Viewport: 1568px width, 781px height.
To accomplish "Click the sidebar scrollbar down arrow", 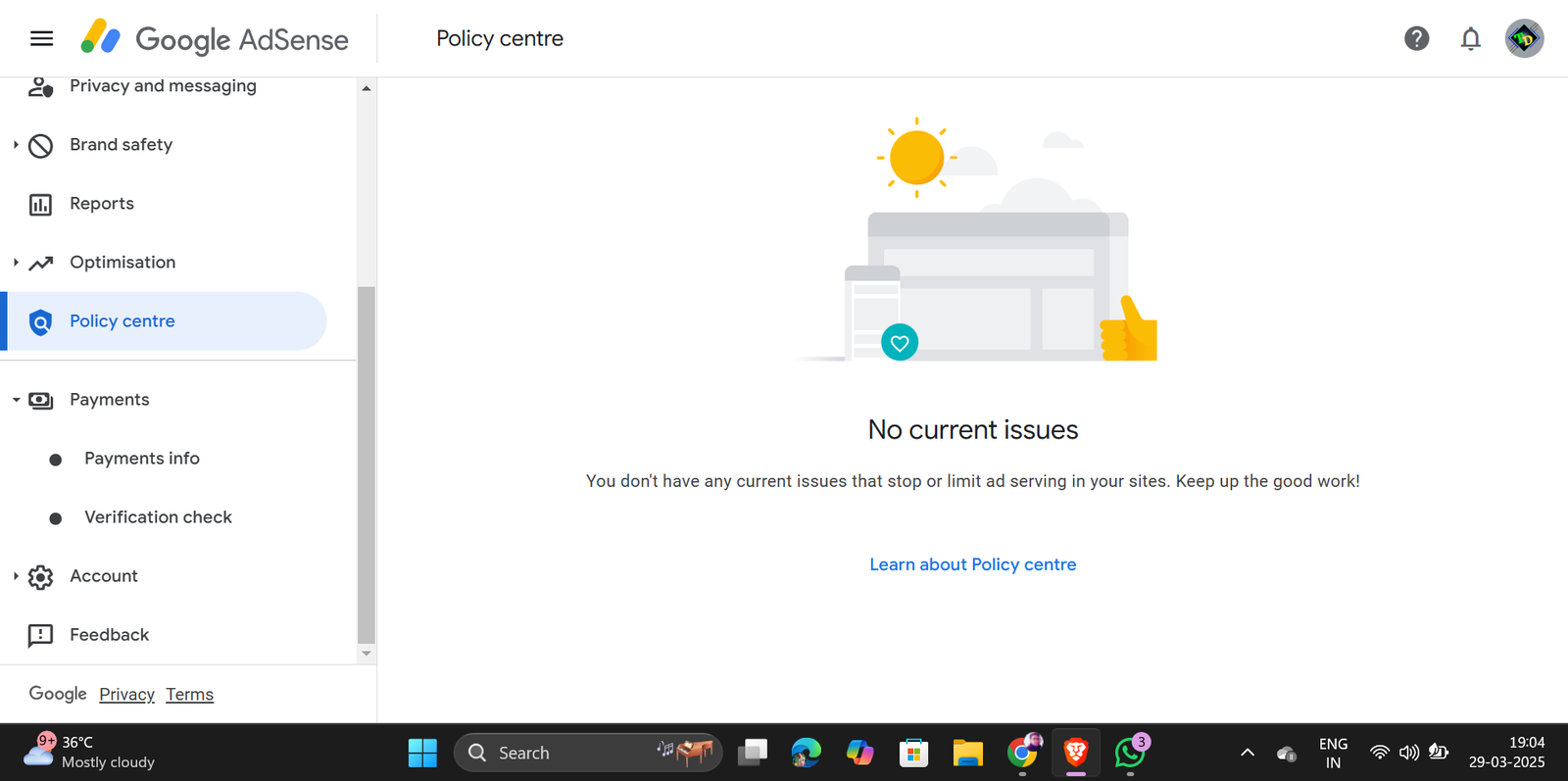I will [x=367, y=654].
